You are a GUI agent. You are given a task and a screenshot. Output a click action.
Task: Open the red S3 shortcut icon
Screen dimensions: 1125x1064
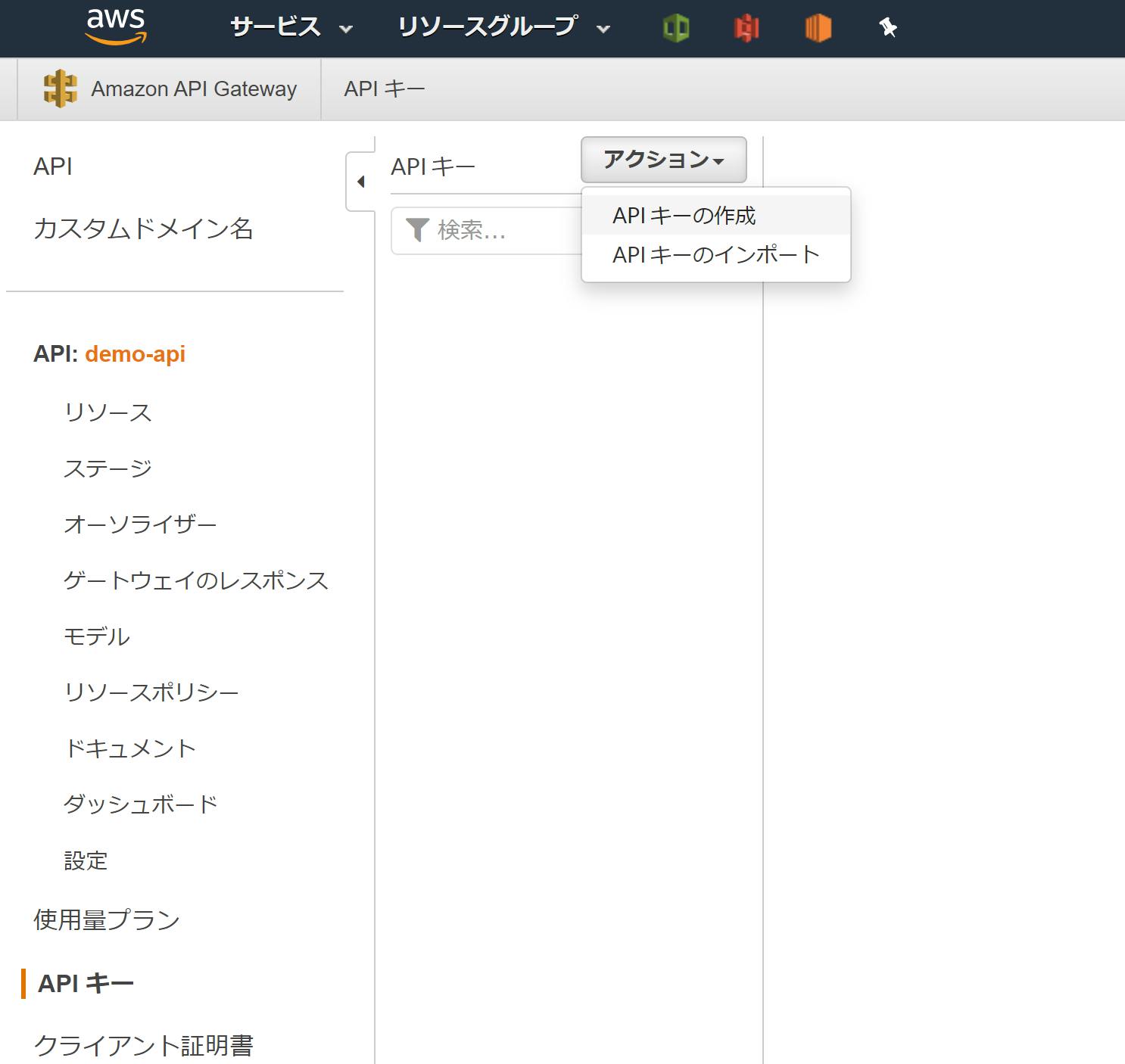click(746, 29)
